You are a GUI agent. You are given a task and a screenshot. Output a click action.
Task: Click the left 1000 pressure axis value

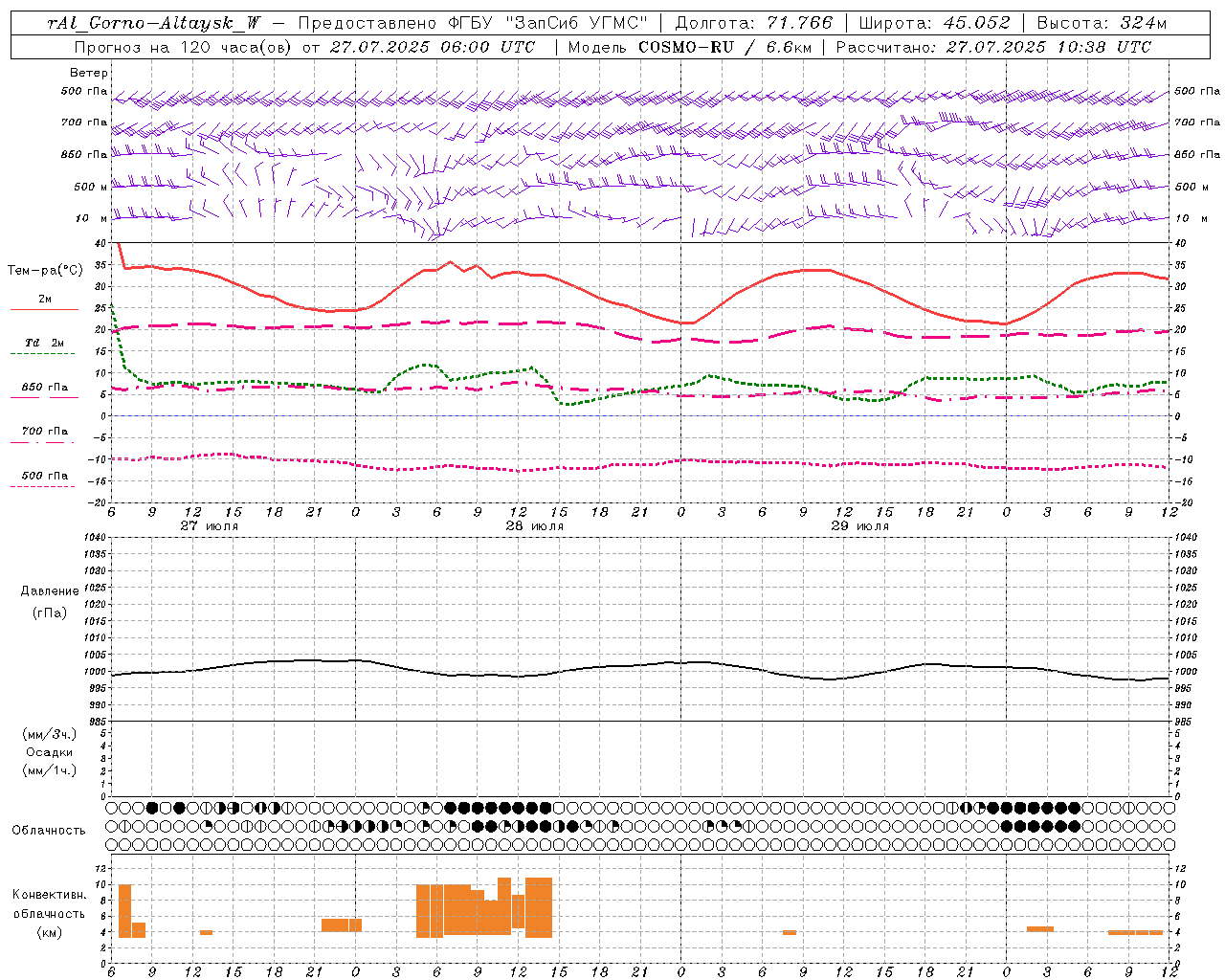(94, 672)
